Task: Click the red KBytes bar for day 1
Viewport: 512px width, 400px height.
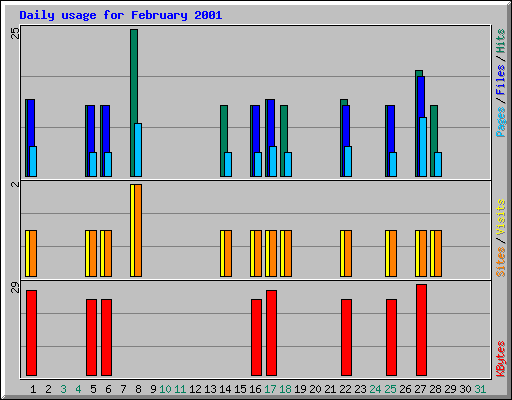Action: 31,333
